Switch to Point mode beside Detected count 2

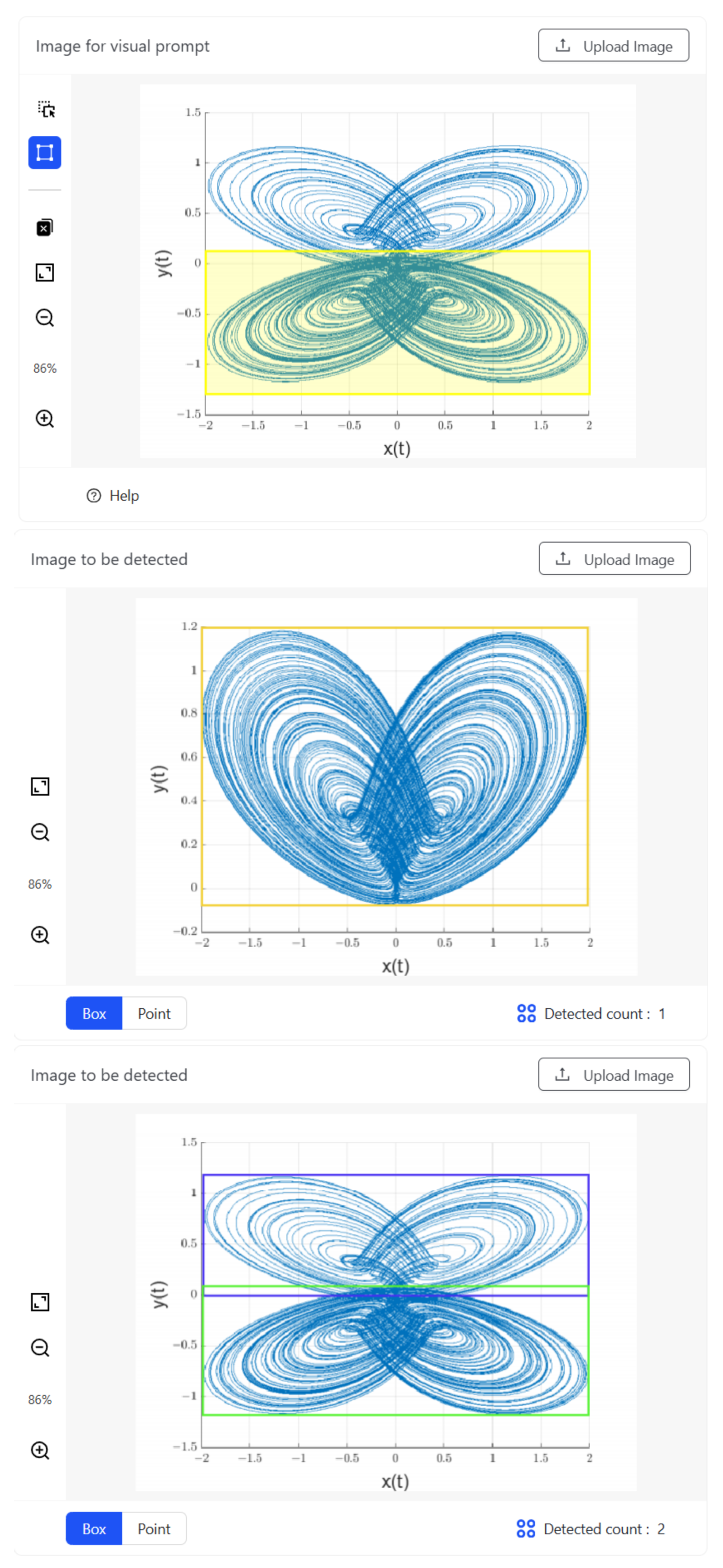pos(154,1528)
